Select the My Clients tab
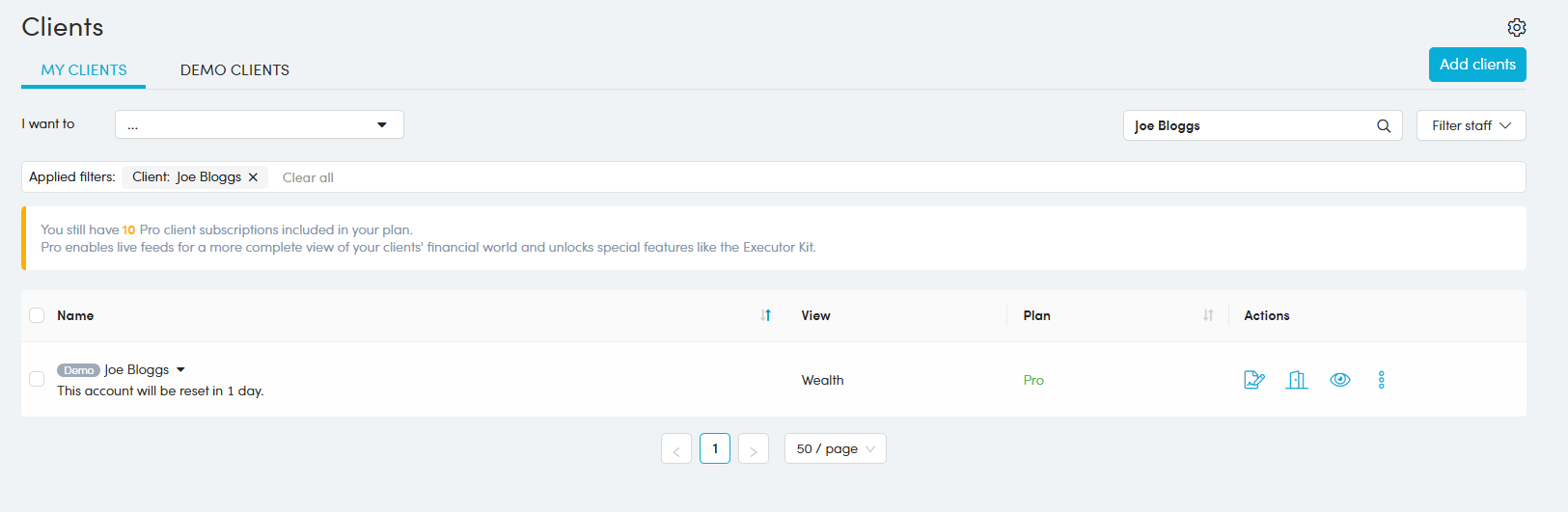 [x=84, y=70]
